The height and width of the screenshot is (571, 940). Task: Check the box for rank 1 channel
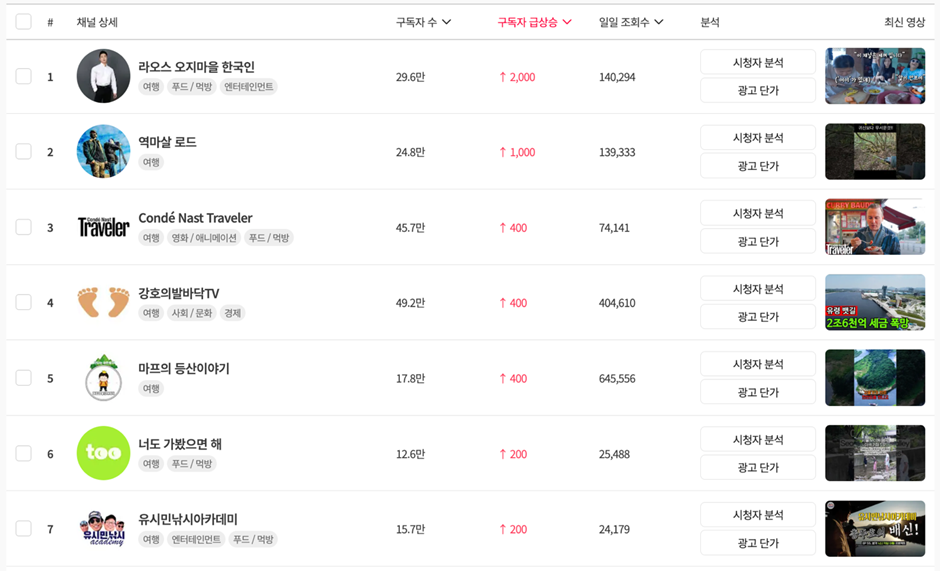pyautogui.click(x=23, y=76)
